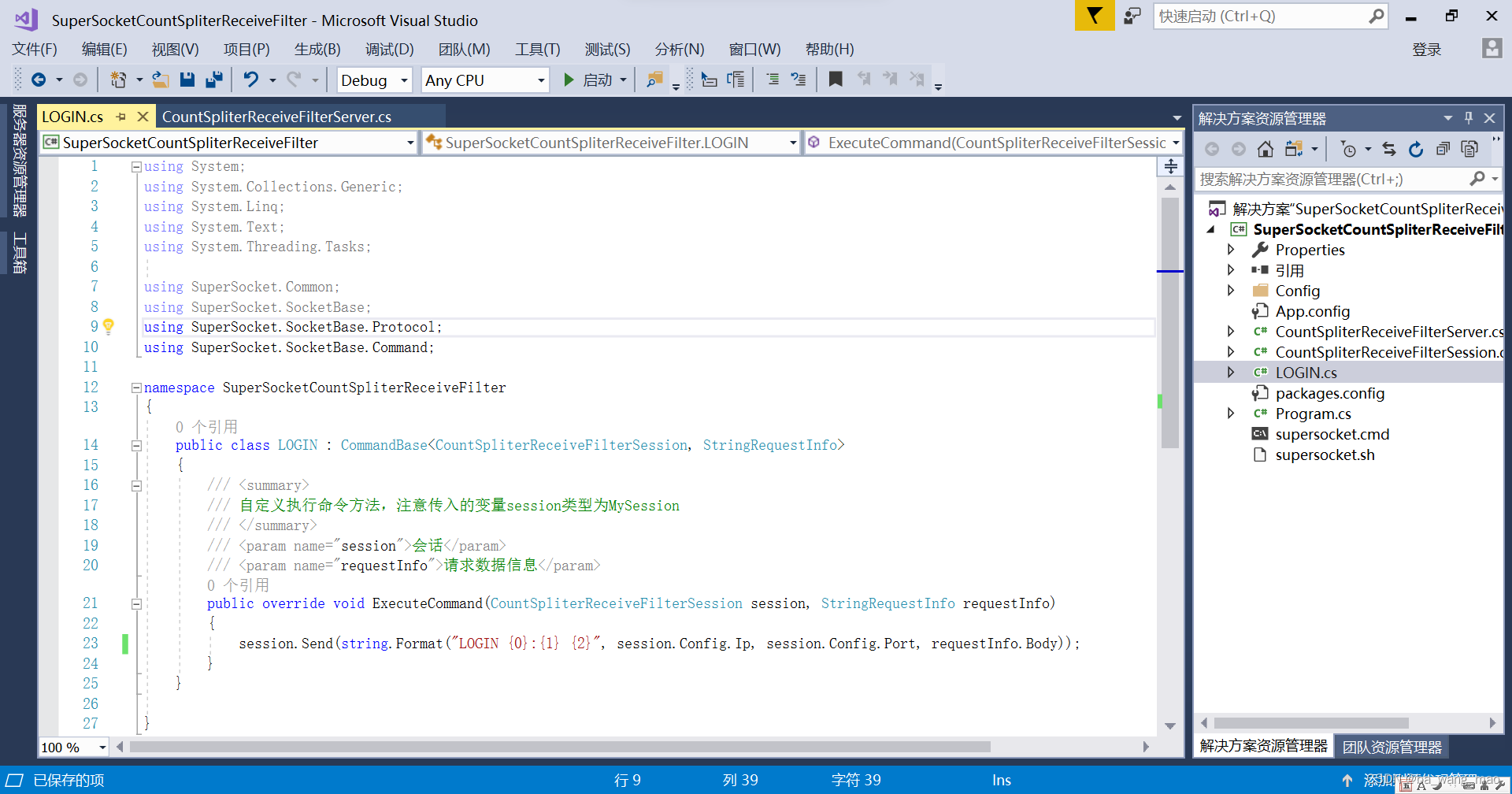Image resolution: width=1512 pixels, height=794 pixels.
Task: Click the Solution/Folder view switch icon
Action: (x=1293, y=149)
